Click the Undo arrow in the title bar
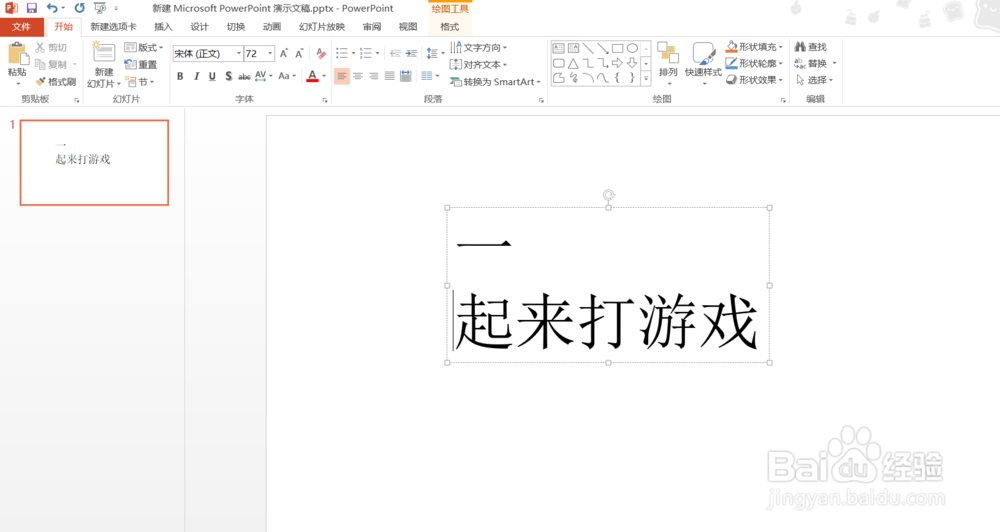1000x532 pixels. [52, 8]
